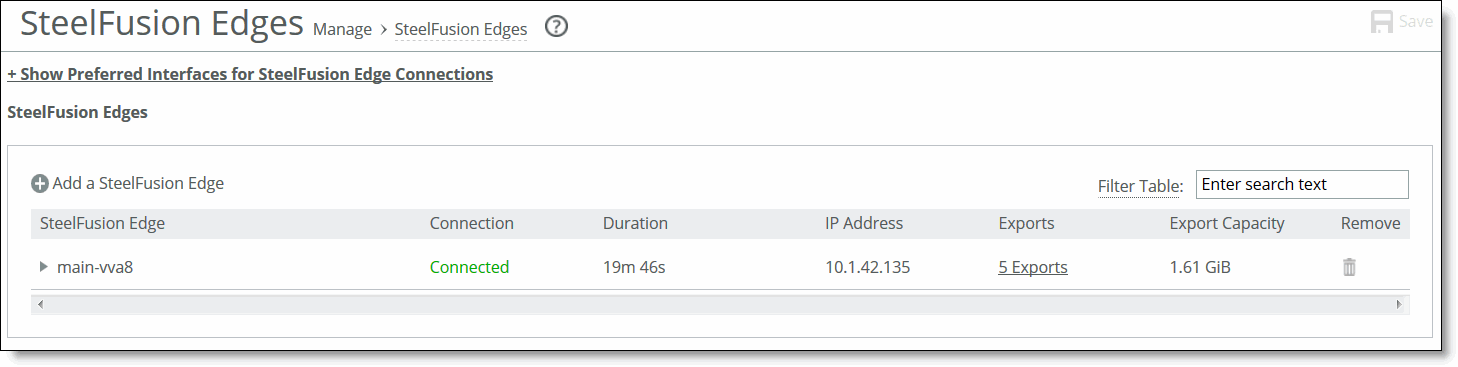Expand the main-vva8 row triangle

(x=43, y=267)
